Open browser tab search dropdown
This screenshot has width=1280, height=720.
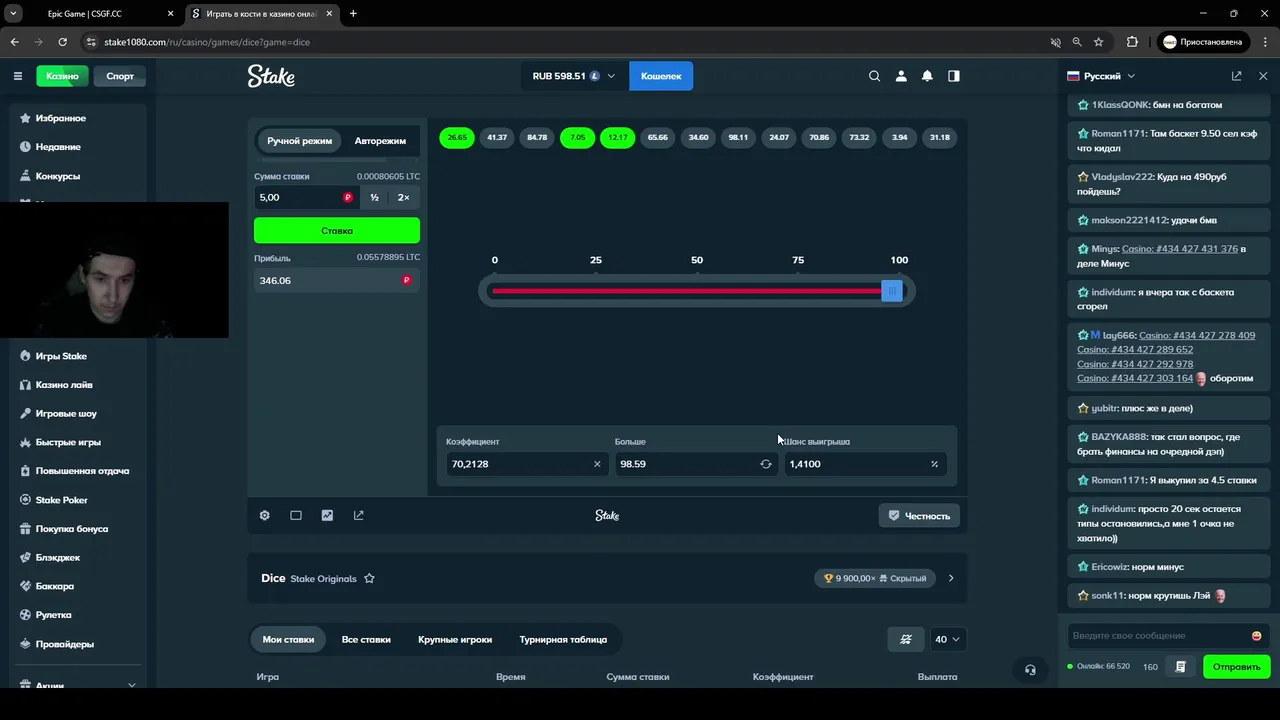[14, 14]
